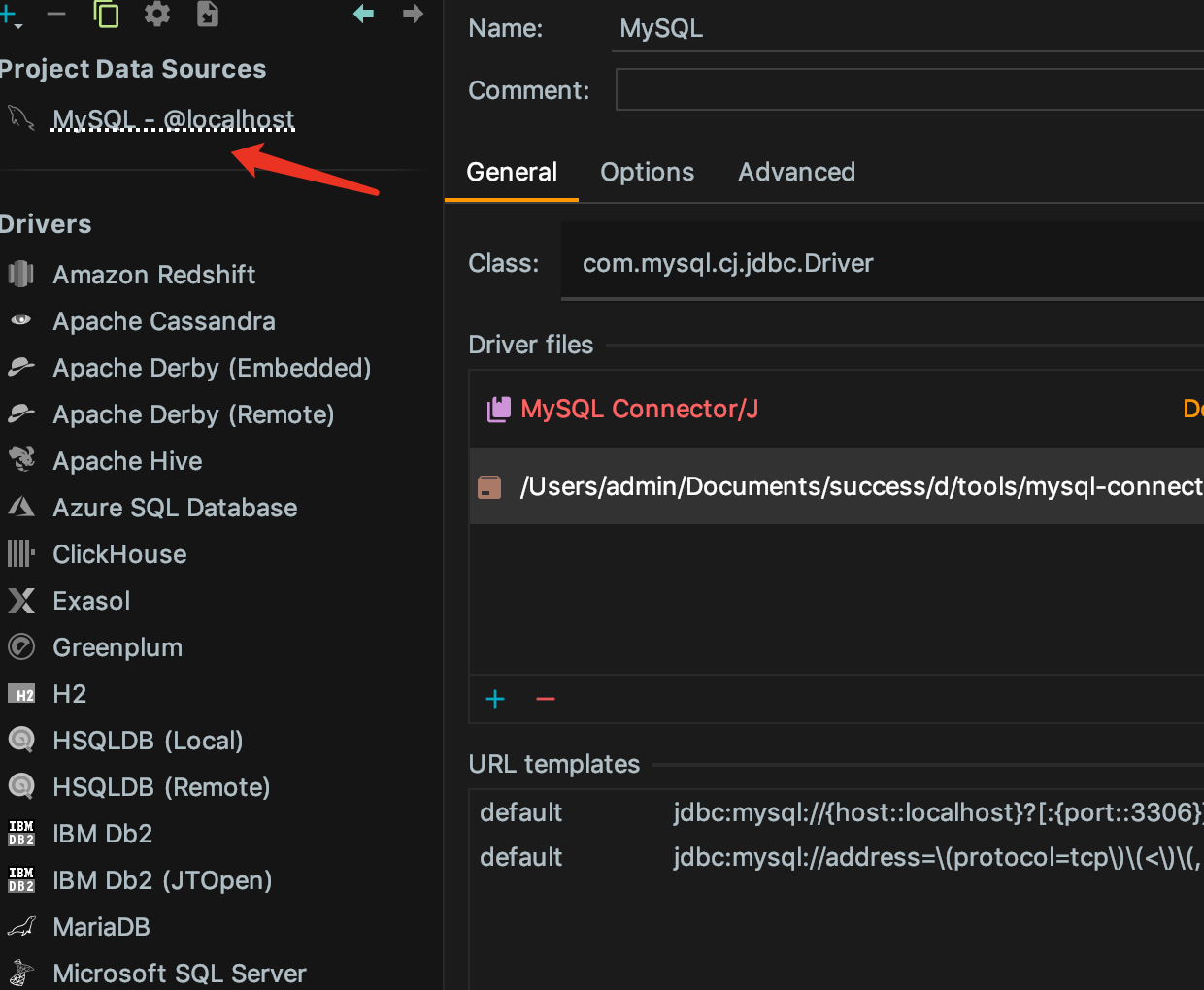
Task: Go back with the left arrow
Action: pyautogui.click(x=364, y=14)
